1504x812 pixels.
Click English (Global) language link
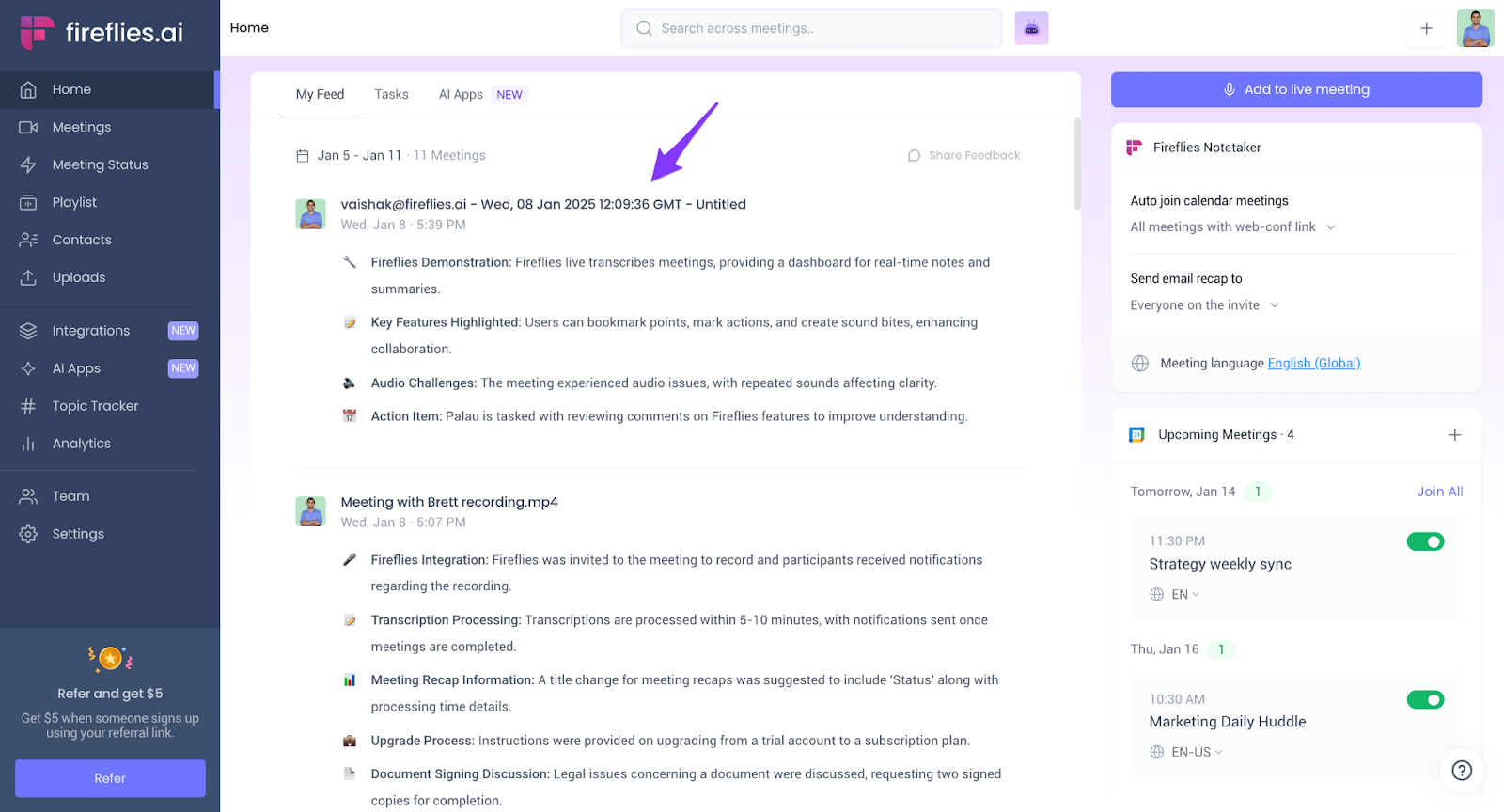1314,363
